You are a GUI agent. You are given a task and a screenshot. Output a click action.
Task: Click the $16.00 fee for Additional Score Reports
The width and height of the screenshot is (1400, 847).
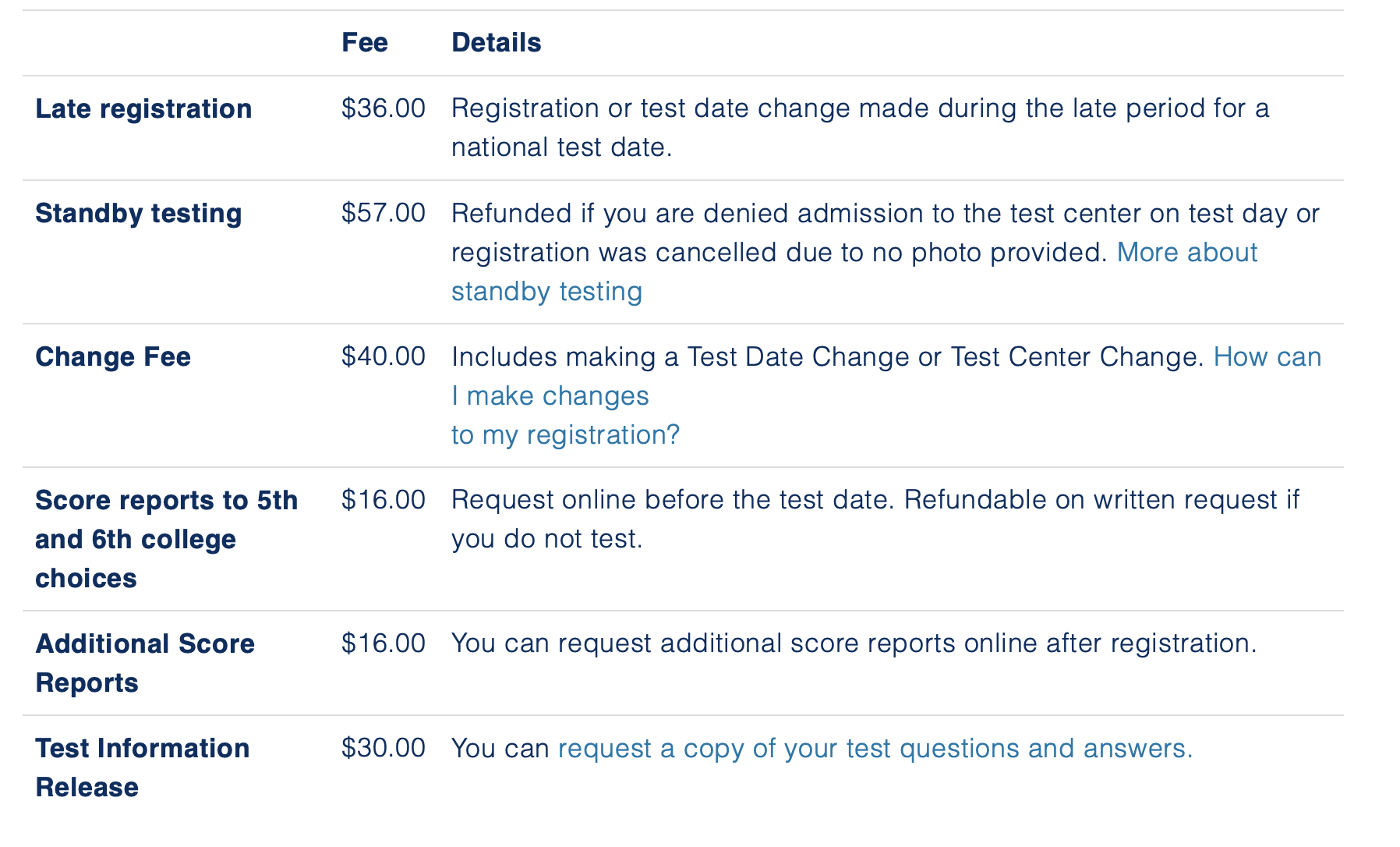[x=383, y=643]
